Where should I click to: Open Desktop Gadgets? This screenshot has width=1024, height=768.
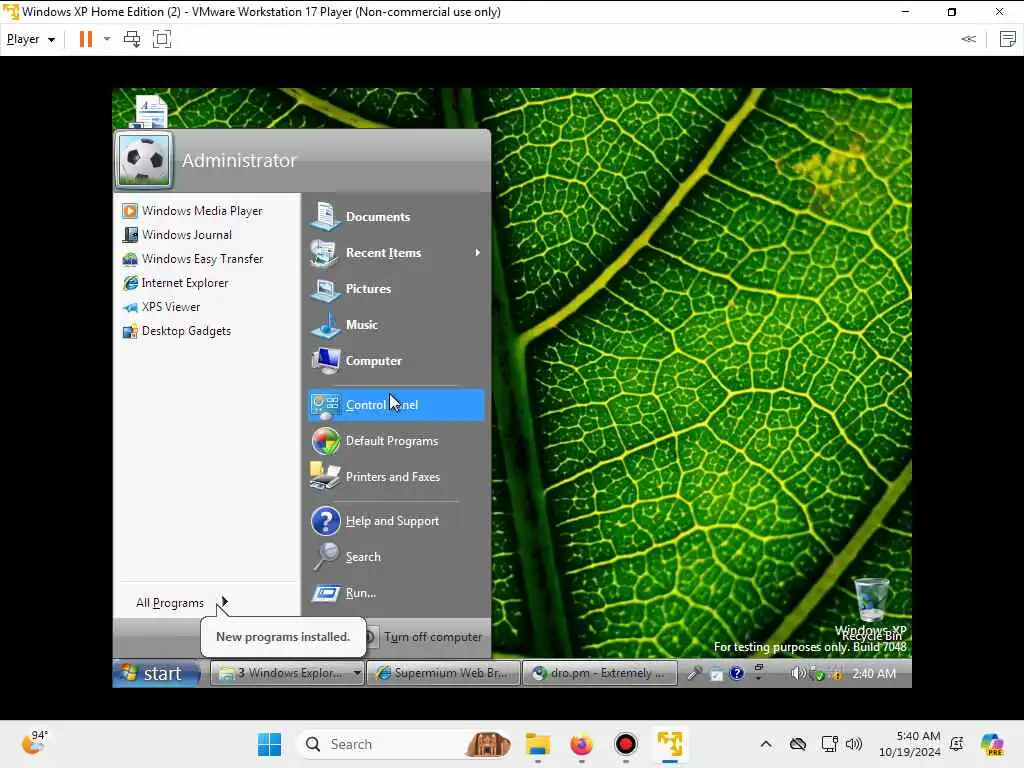coord(177,331)
